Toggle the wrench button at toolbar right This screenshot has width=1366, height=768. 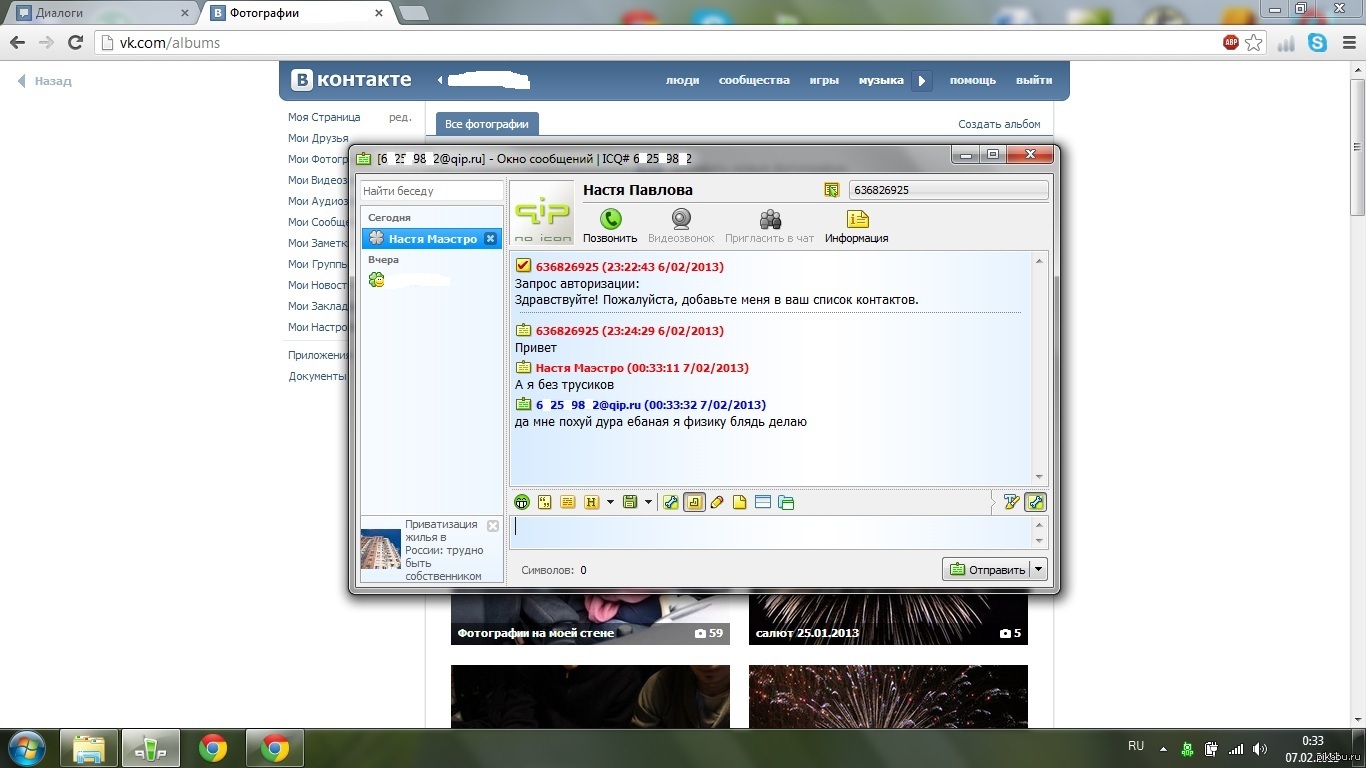1035,502
